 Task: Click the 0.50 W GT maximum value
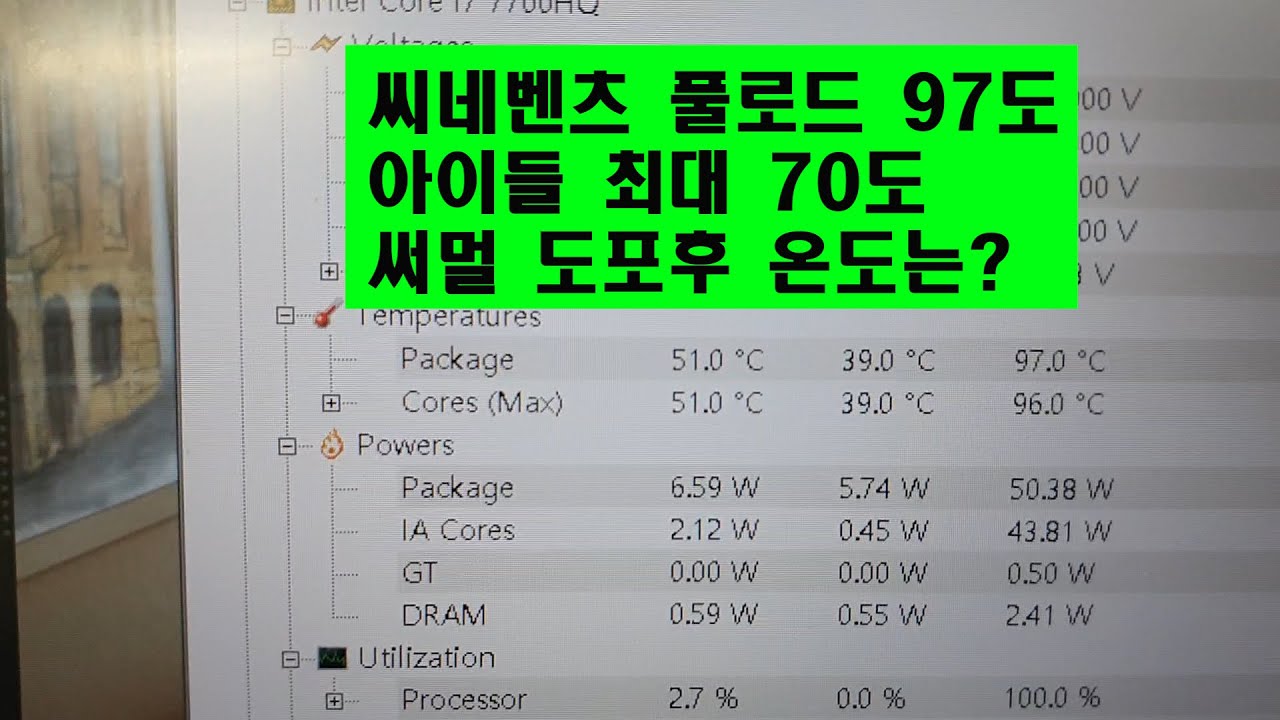pyautogui.click(x=1051, y=574)
